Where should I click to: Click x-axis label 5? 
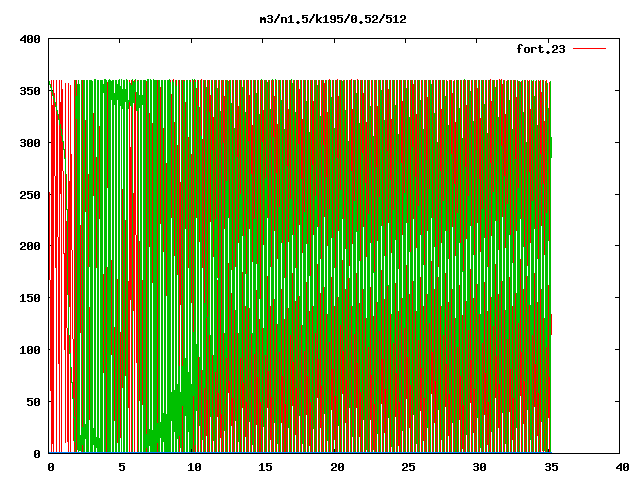coord(122,467)
